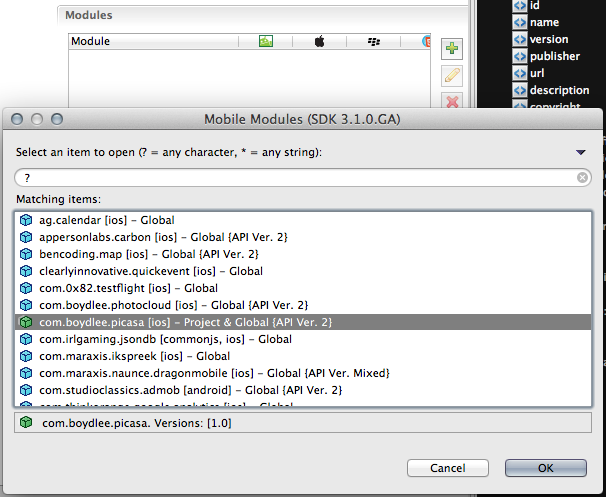
Task: Select com.maraxis.ikspreek [ios] module row
Action: (303, 356)
